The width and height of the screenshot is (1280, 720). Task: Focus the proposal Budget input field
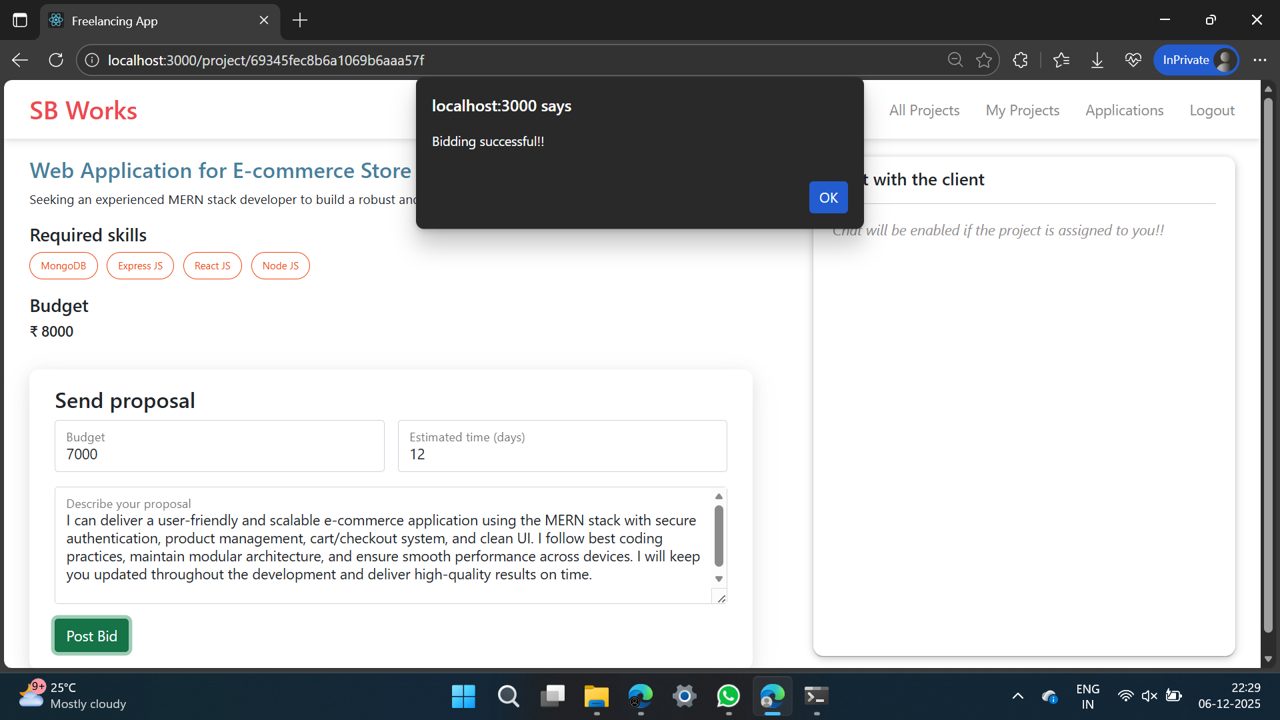tap(220, 446)
